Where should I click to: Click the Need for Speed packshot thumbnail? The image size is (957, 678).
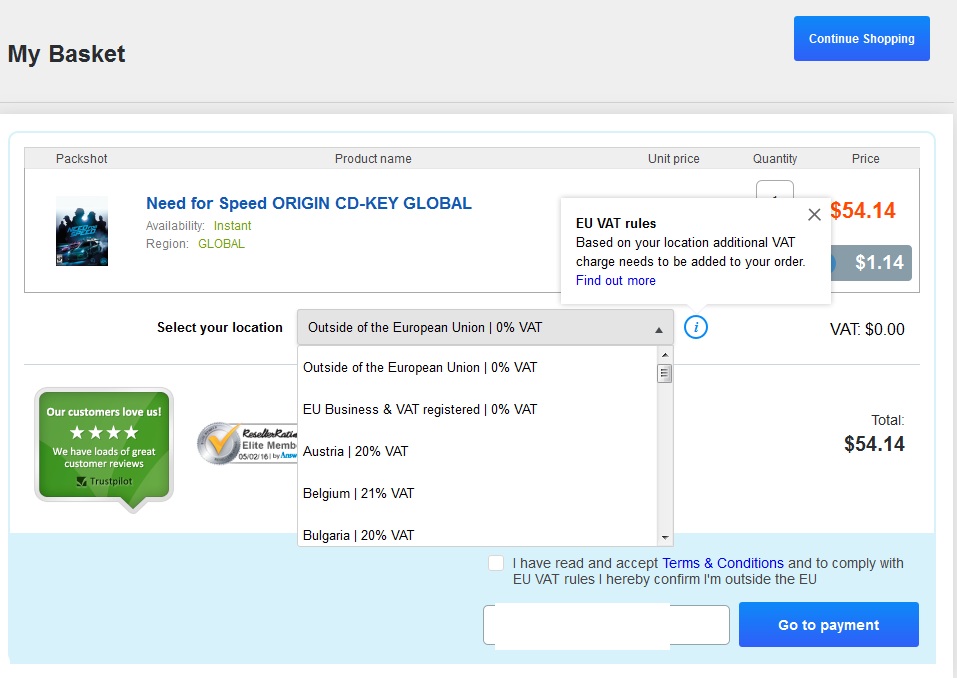click(82, 231)
